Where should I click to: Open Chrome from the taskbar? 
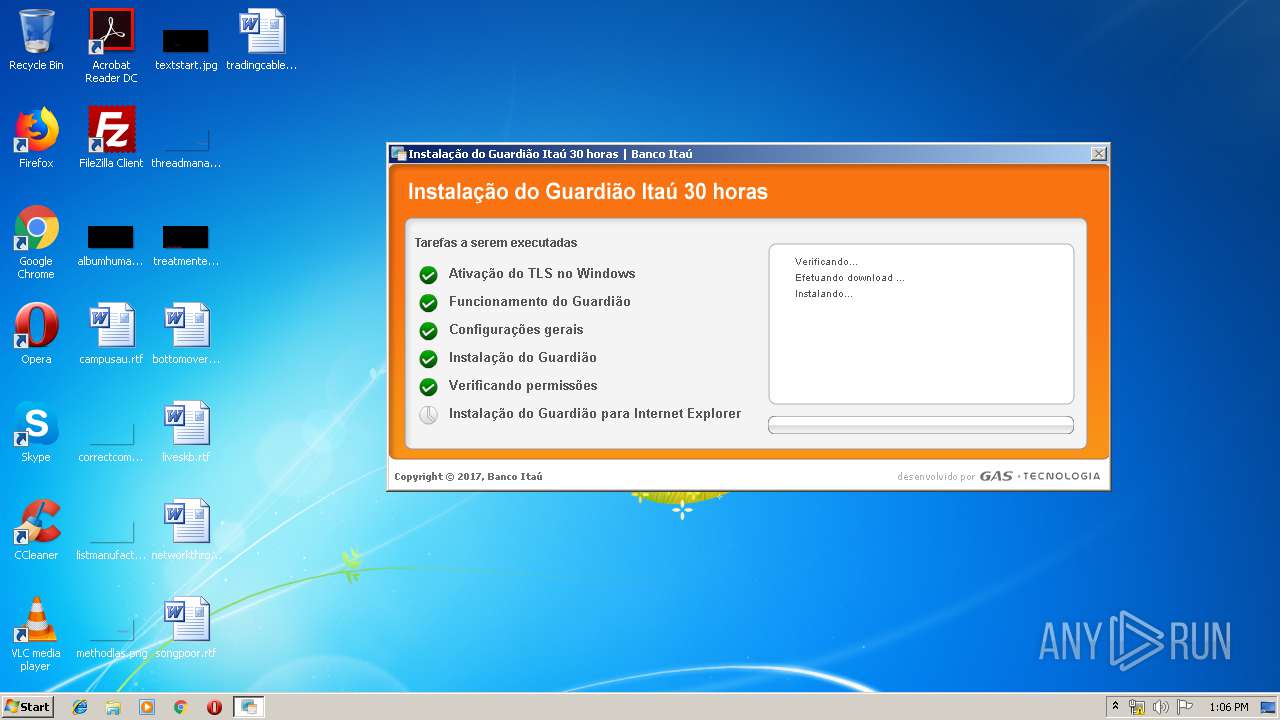point(180,707)
